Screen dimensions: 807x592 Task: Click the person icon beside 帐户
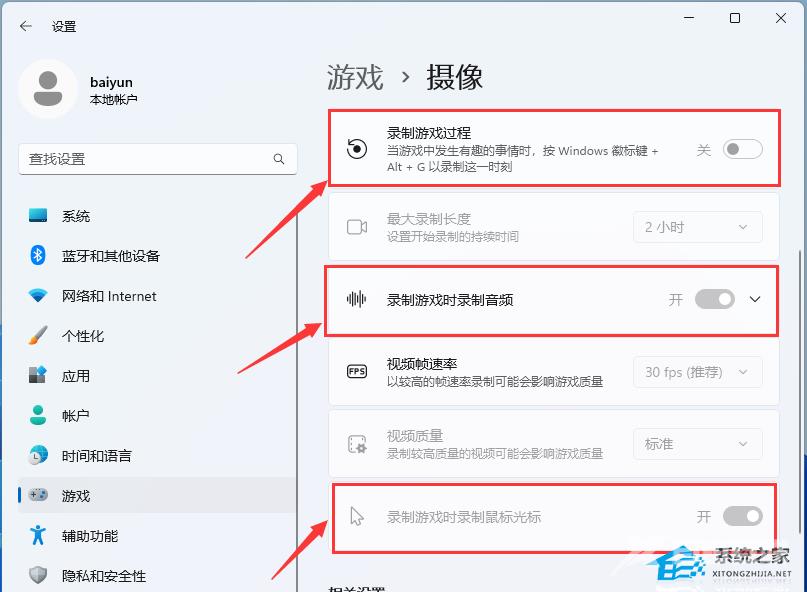38,415
